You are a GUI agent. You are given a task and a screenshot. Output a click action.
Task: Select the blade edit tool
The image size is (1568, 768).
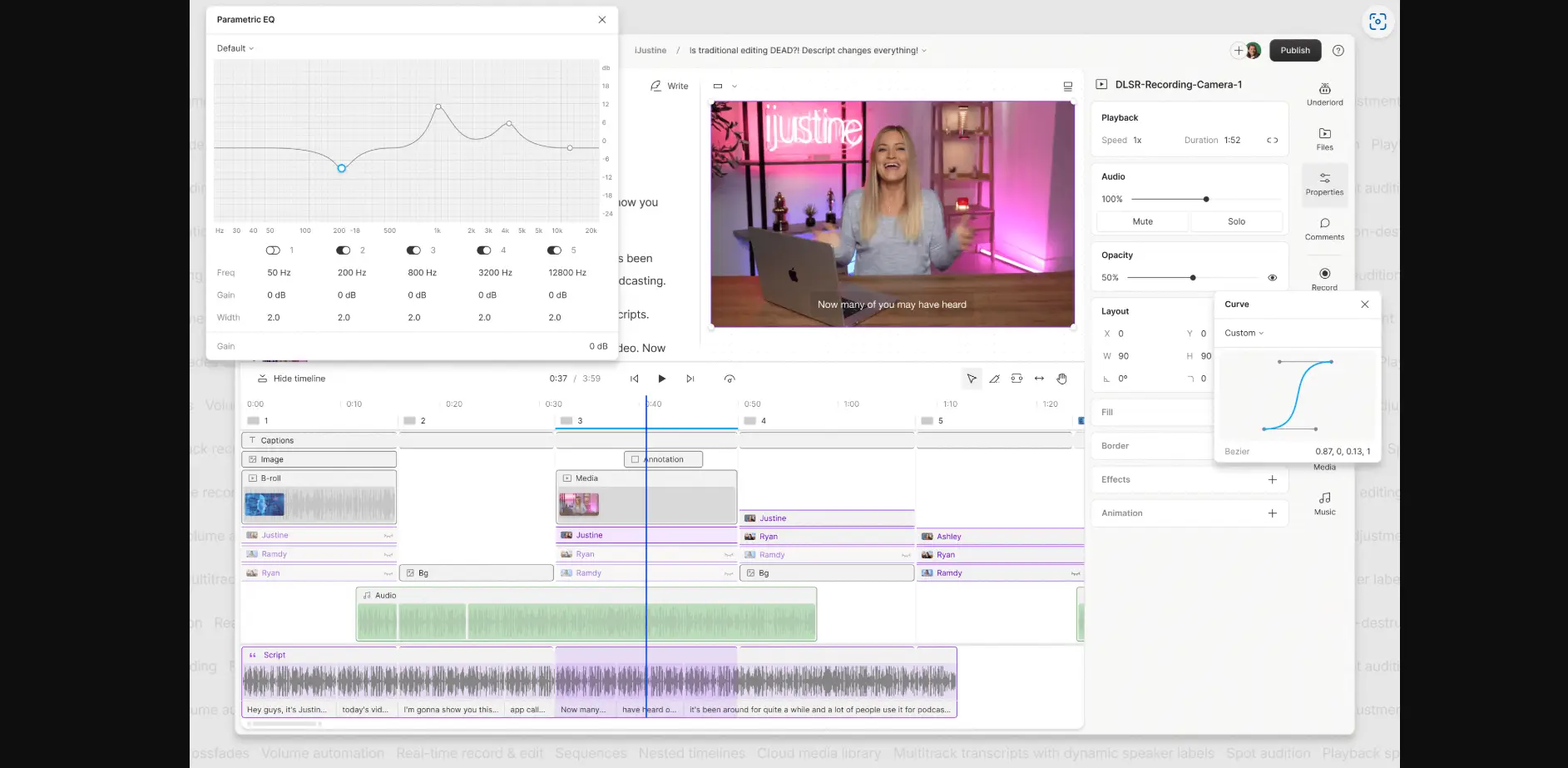[994, 379]
